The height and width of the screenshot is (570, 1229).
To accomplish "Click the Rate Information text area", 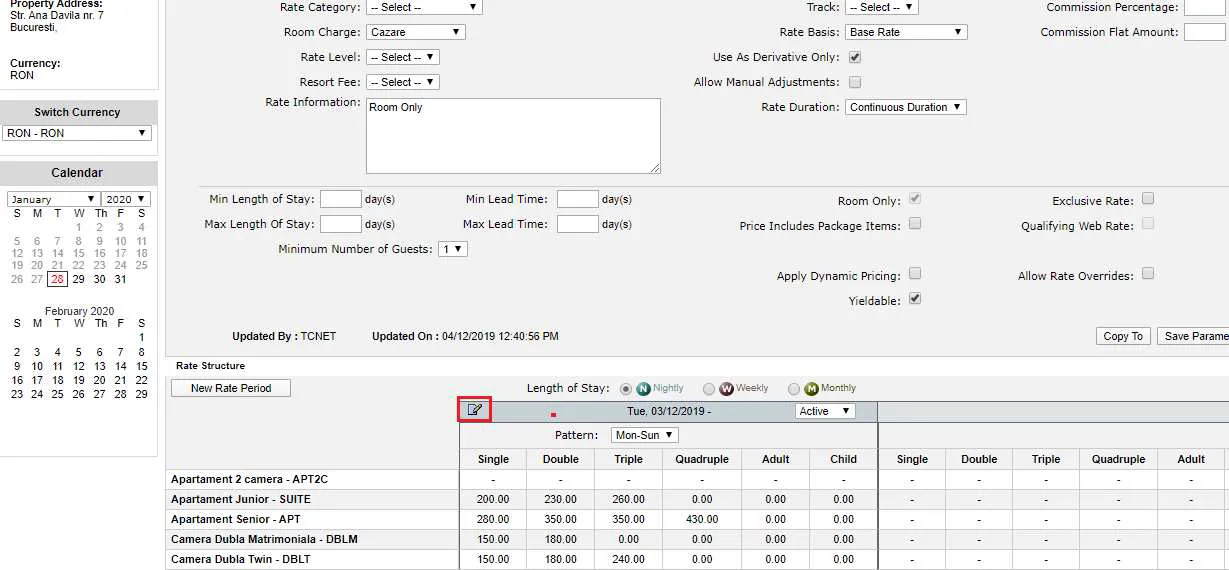I will click(513, 136).
